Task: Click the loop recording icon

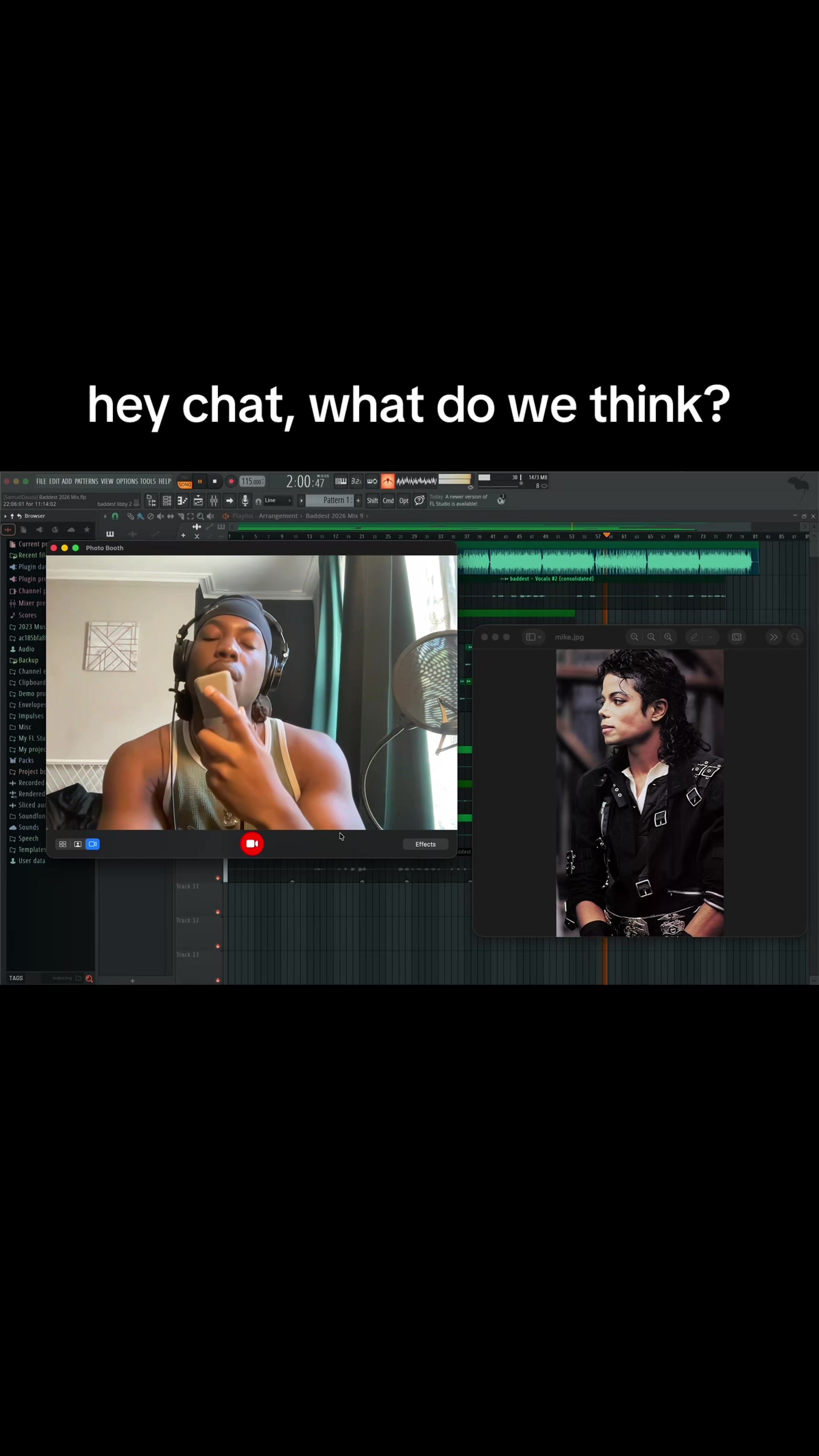Action: 372,481
